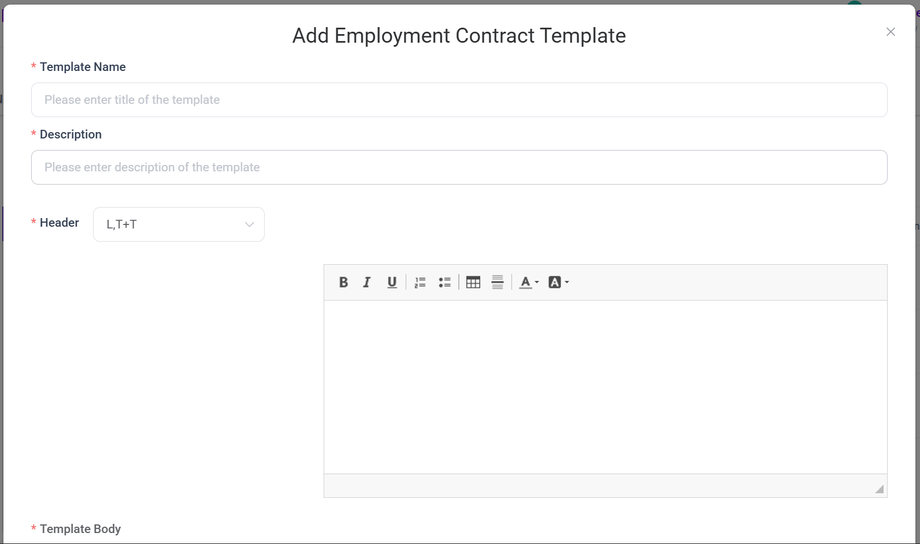Click the Header dropdown chevron arrow
Viewport: 920px width, 544px height.
(250, 225)
